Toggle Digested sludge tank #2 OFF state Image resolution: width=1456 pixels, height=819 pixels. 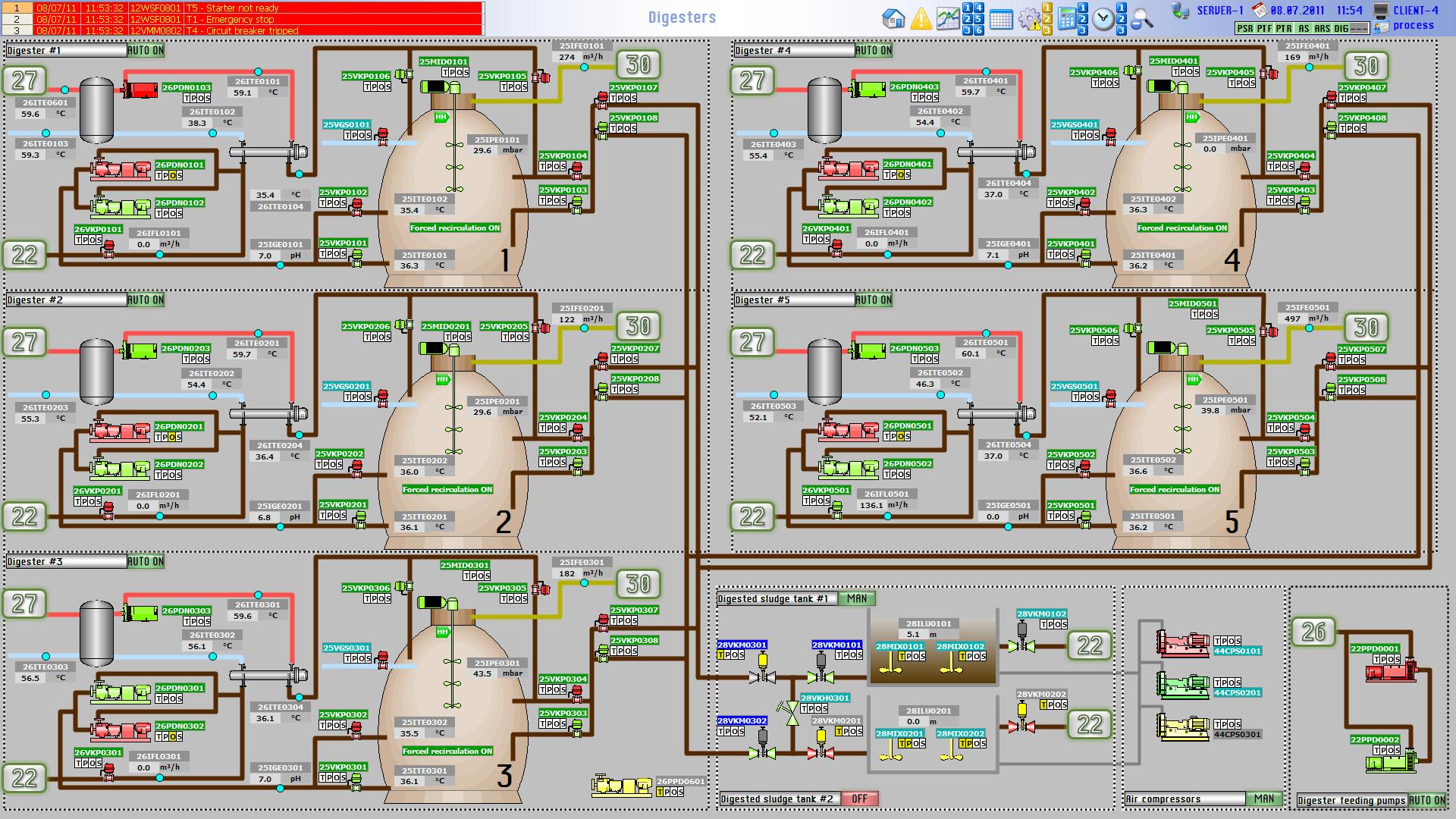[859, 799]
